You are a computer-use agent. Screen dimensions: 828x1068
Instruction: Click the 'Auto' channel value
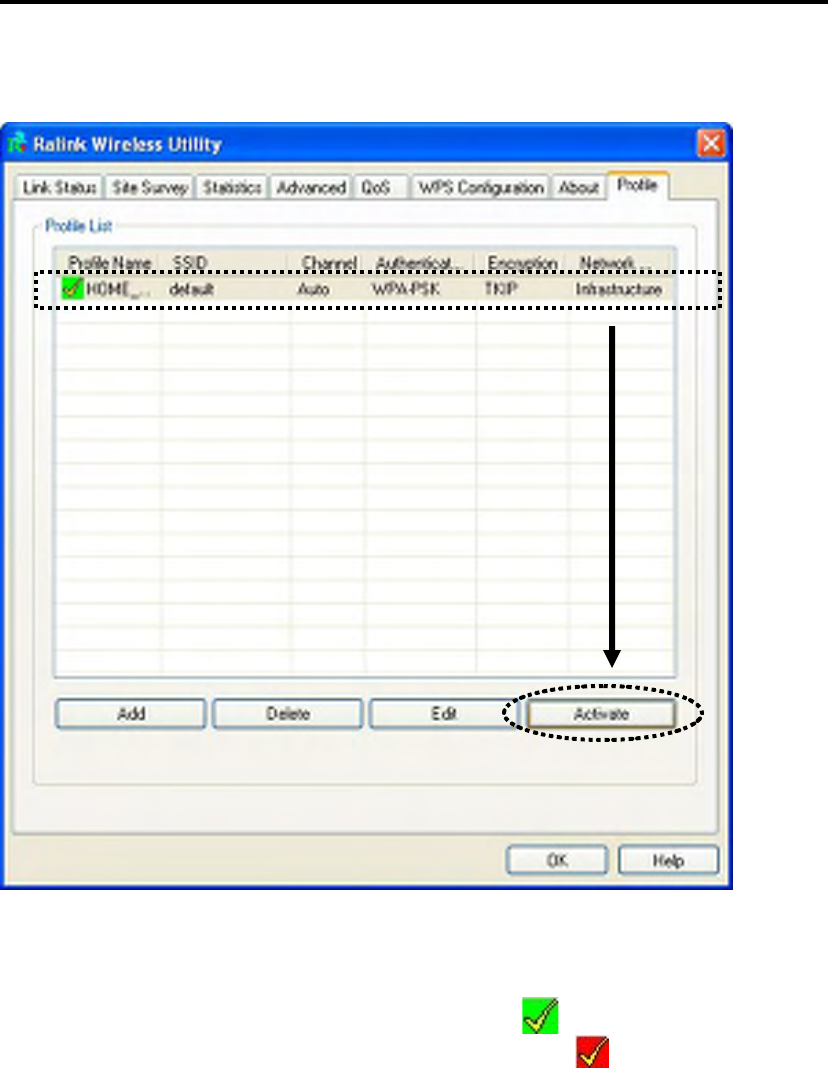tap(313, 289)
